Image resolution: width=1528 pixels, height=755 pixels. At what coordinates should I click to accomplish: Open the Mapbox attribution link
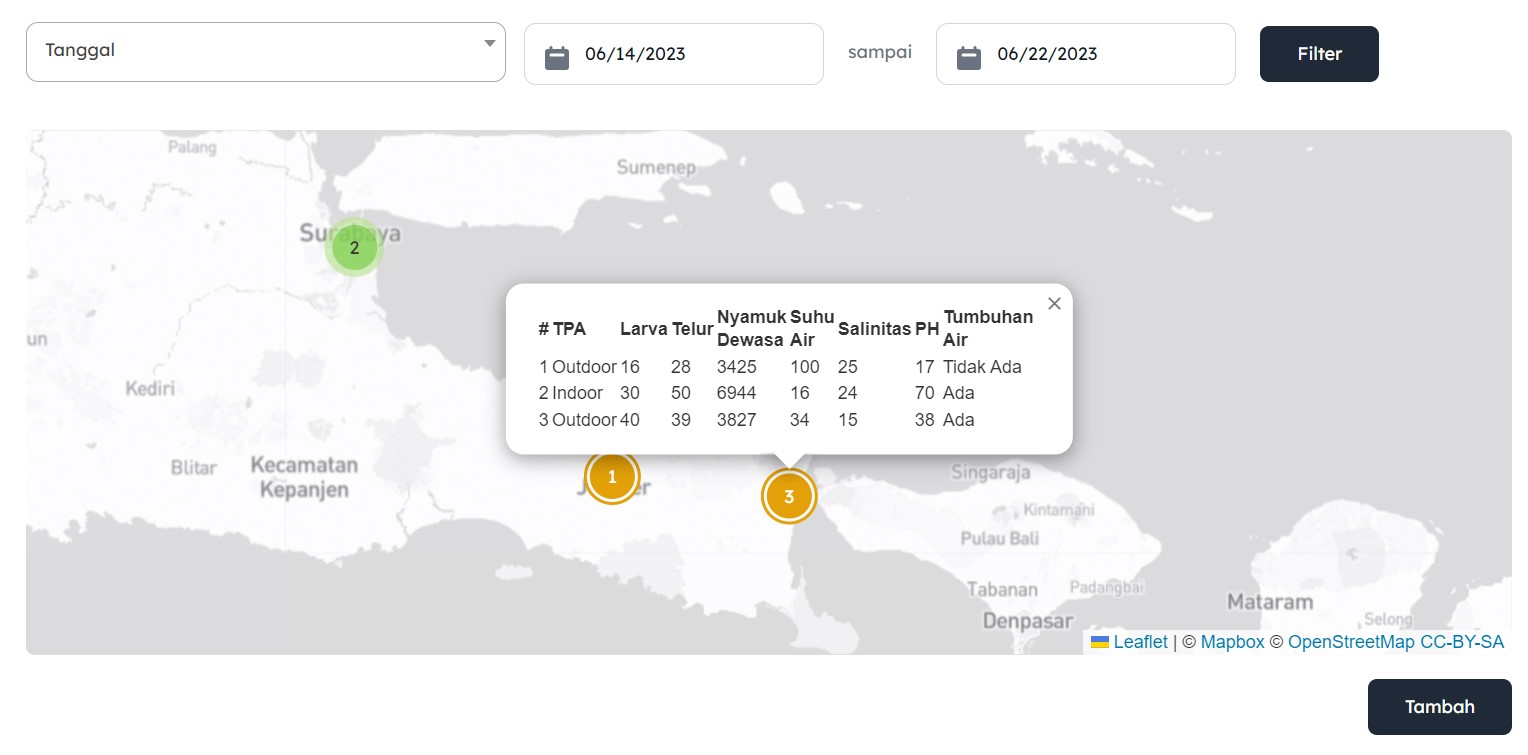point(1232,642)
